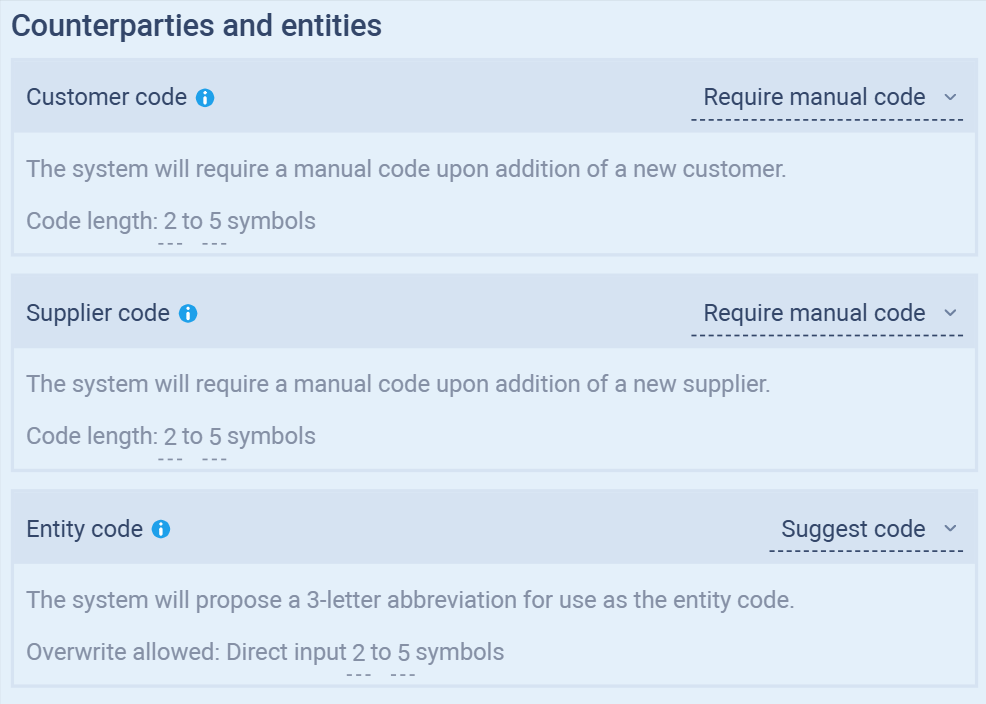Edit the Customer code maximum length value
986x704 pixels.
coord(215,222)
